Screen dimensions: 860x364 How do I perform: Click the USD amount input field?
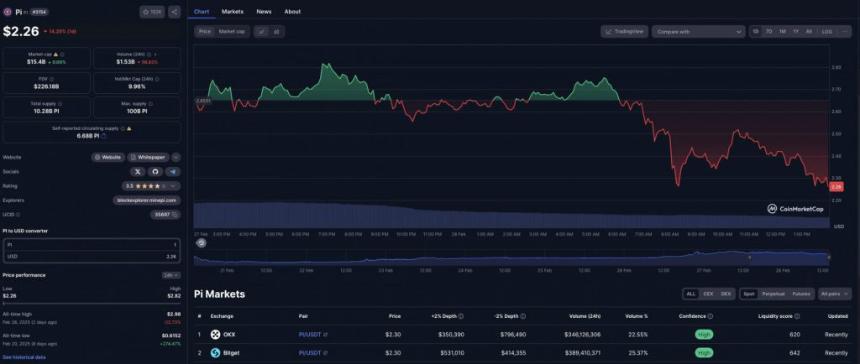click(x=92, y=257)
